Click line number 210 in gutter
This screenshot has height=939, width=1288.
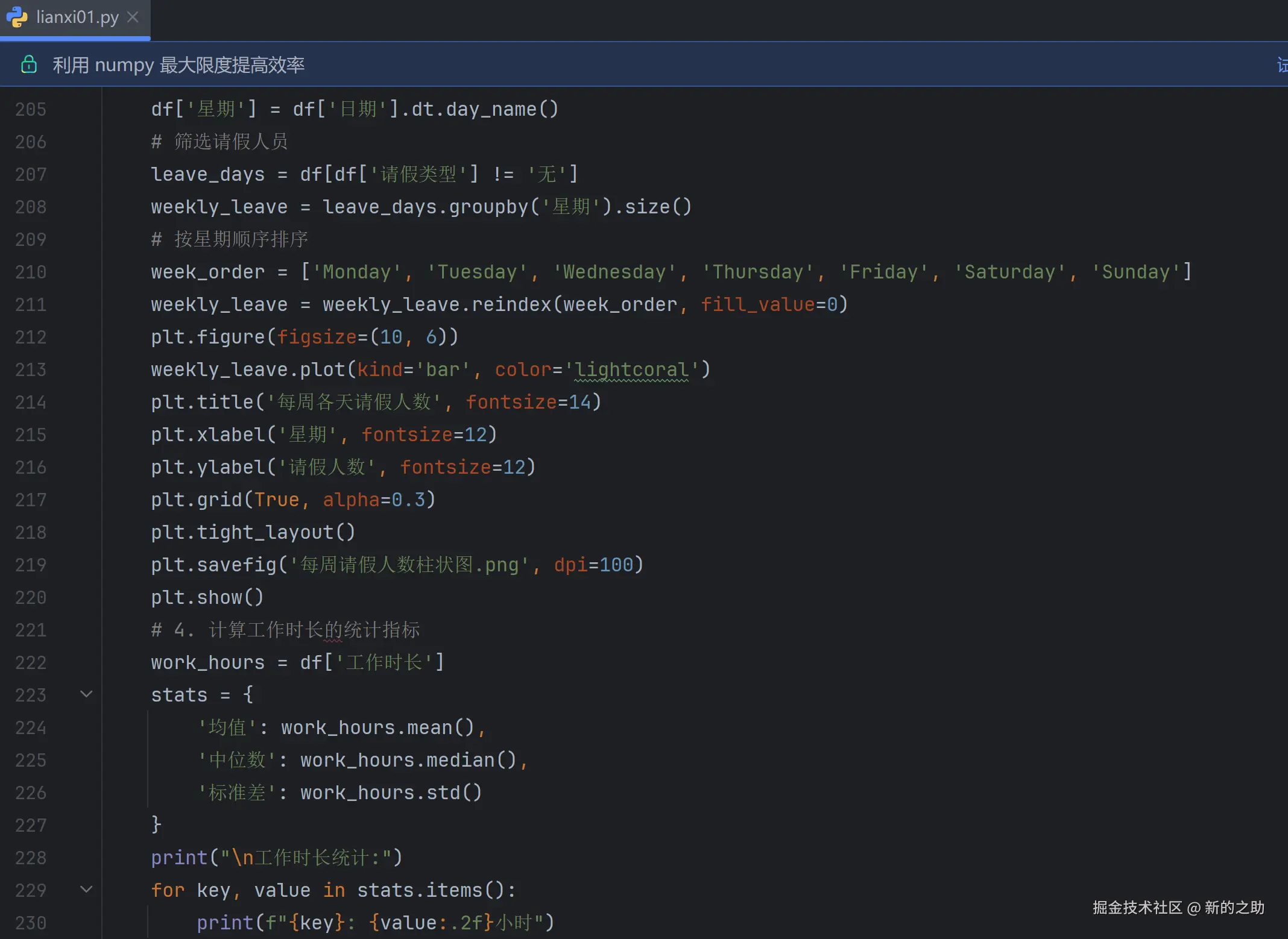(x=31, y=272)
